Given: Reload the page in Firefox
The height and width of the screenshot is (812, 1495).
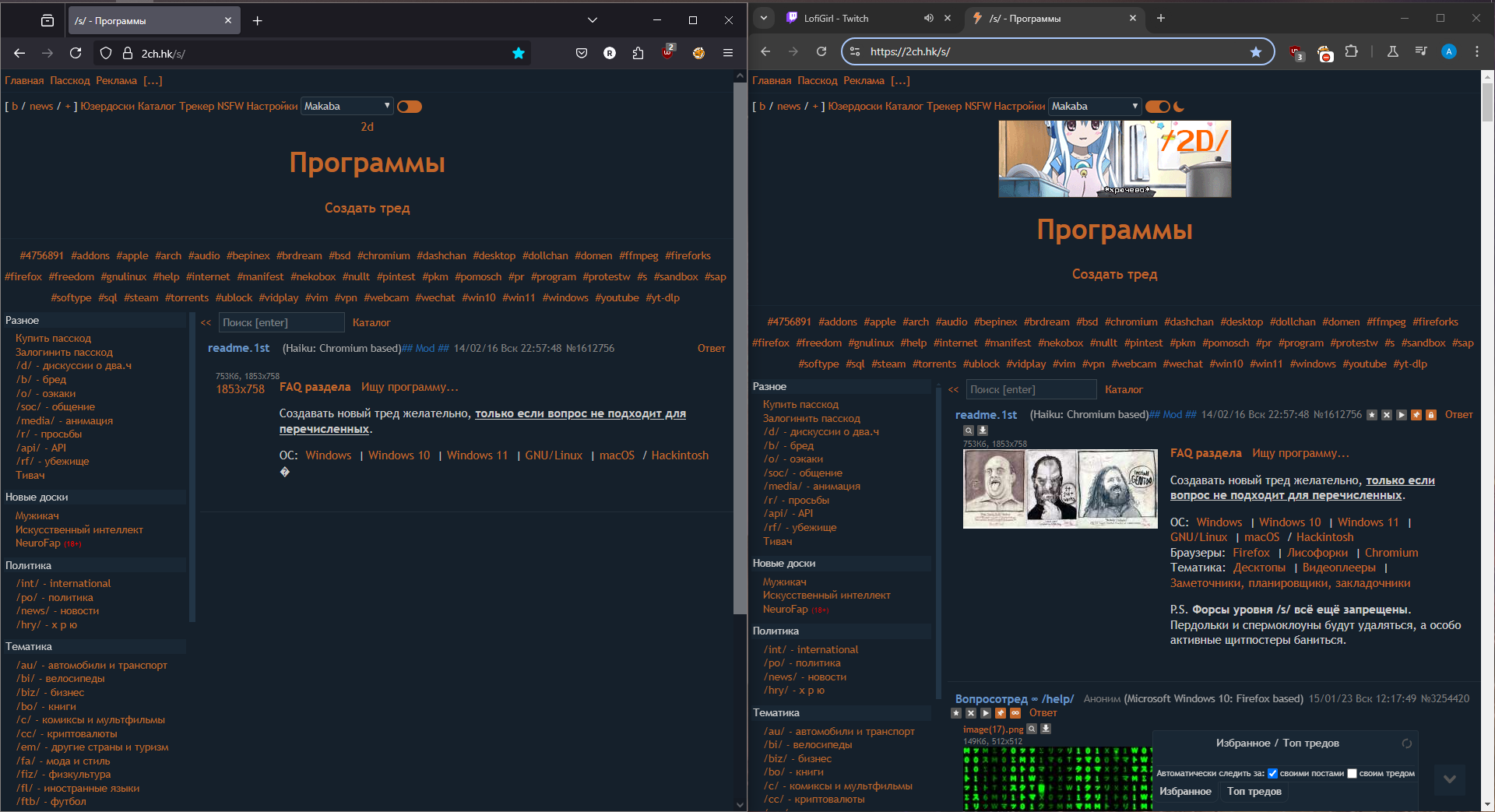Looking at the screenshot, I should tap(76, 53).
